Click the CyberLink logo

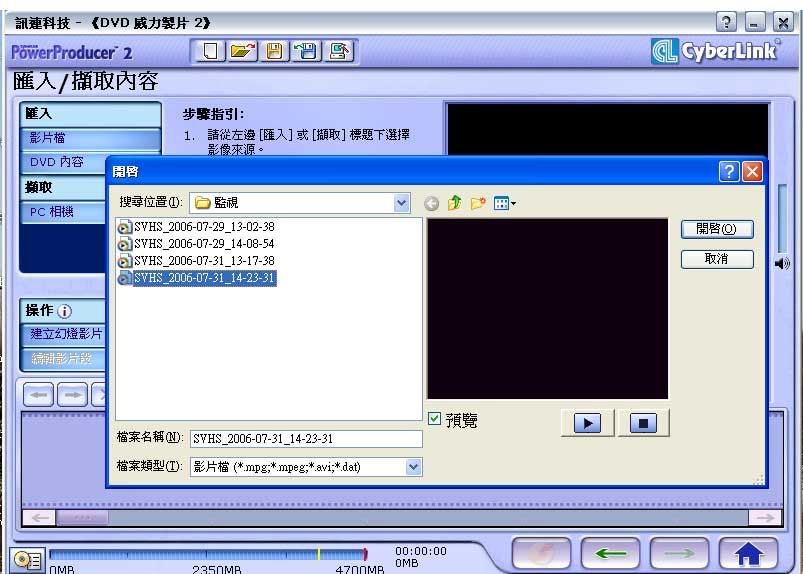click(x=714, y=51)
